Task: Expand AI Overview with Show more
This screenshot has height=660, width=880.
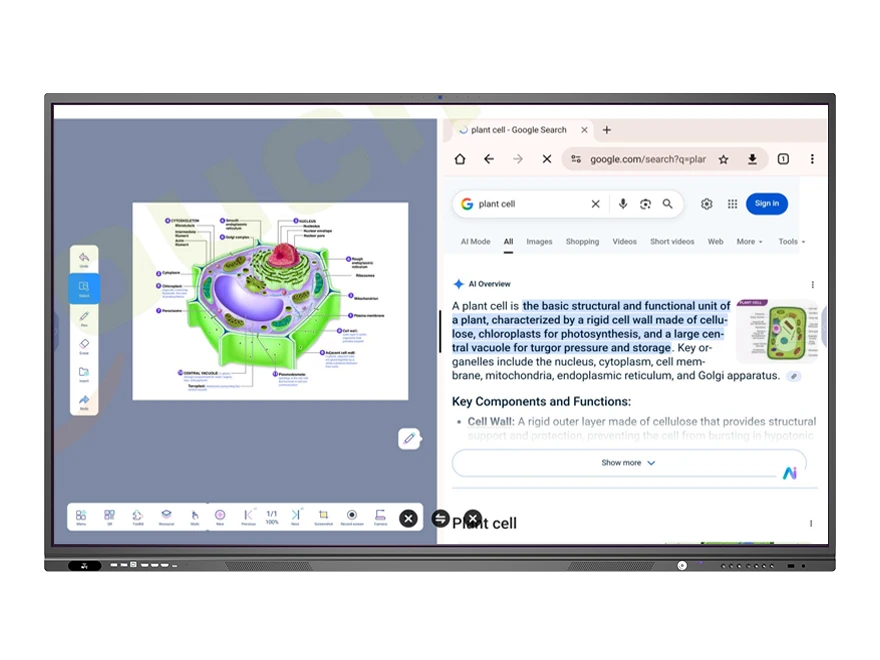Action: tap(629, 463)
